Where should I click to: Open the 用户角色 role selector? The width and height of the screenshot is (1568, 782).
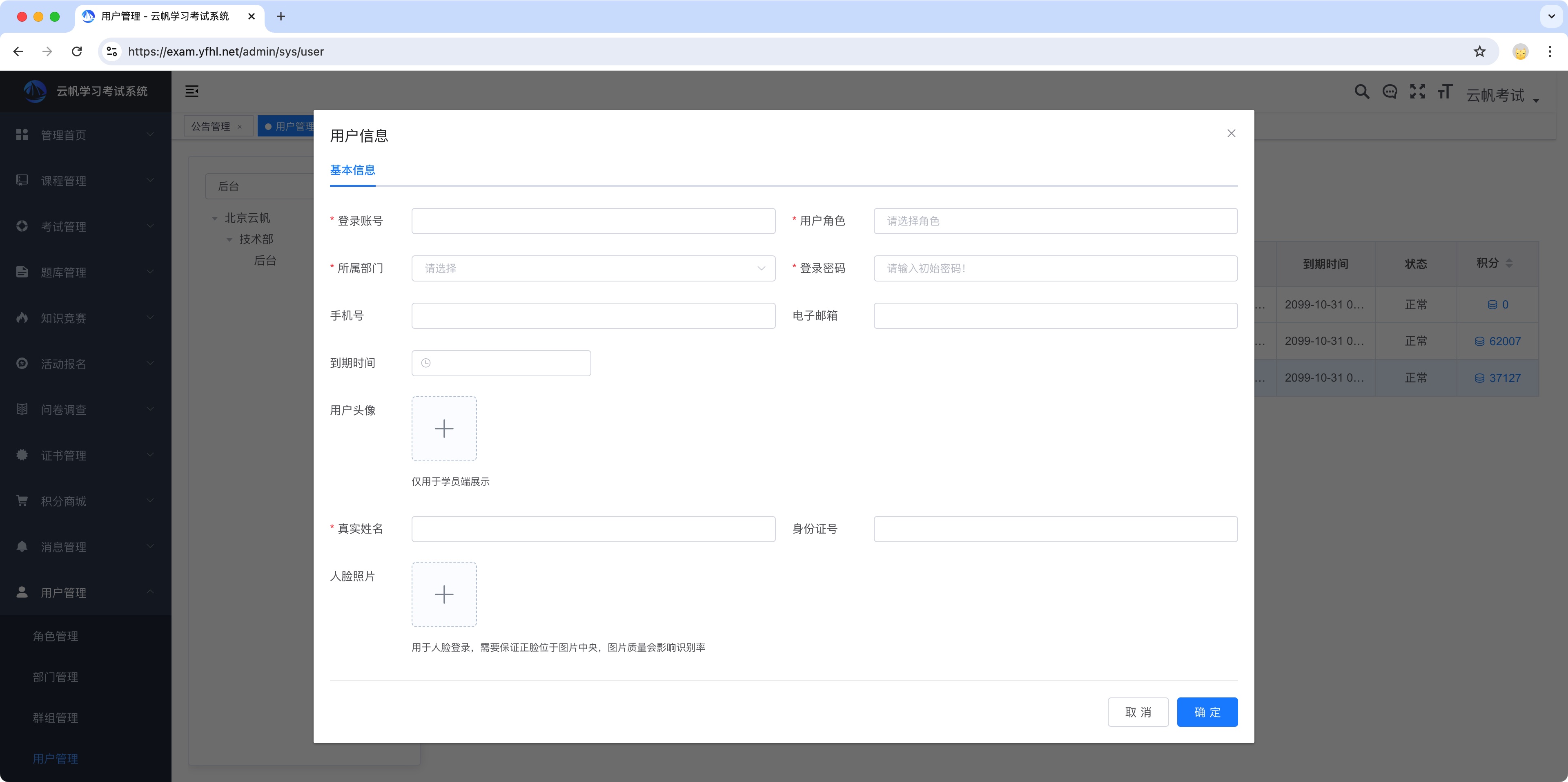[x=1056, y=221]
